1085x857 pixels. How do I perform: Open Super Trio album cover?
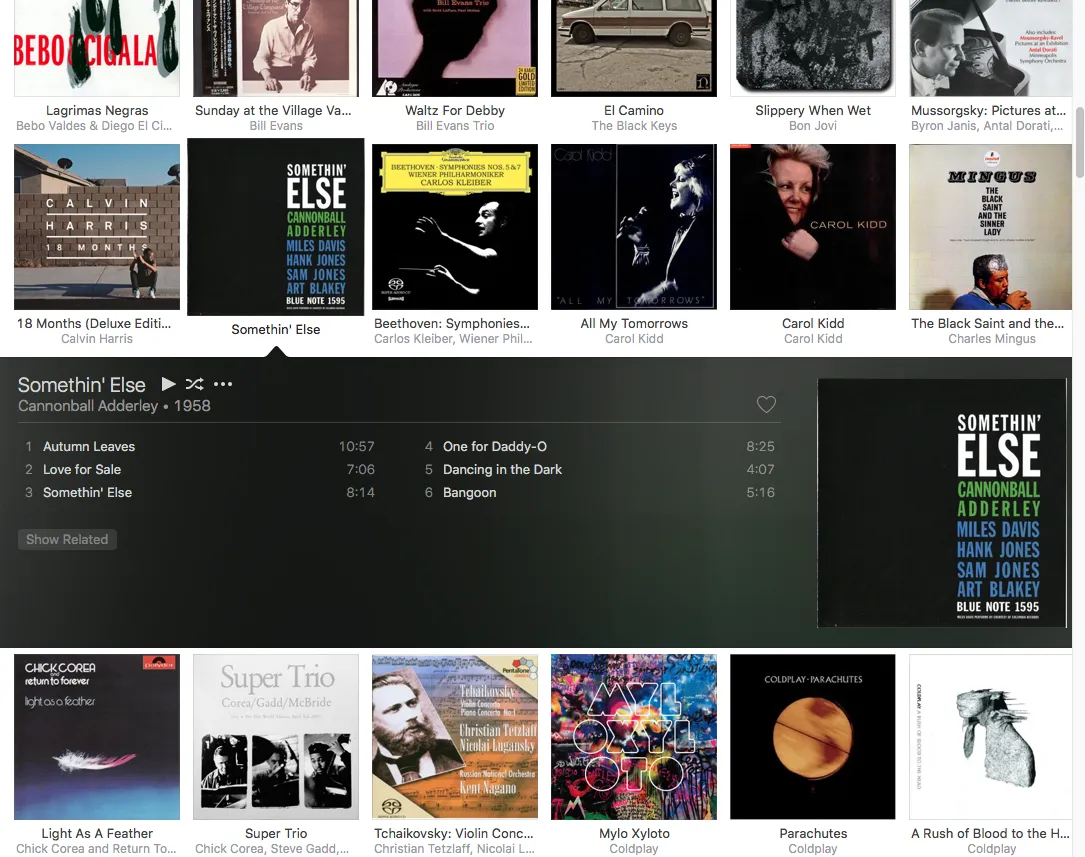point(276,737)
